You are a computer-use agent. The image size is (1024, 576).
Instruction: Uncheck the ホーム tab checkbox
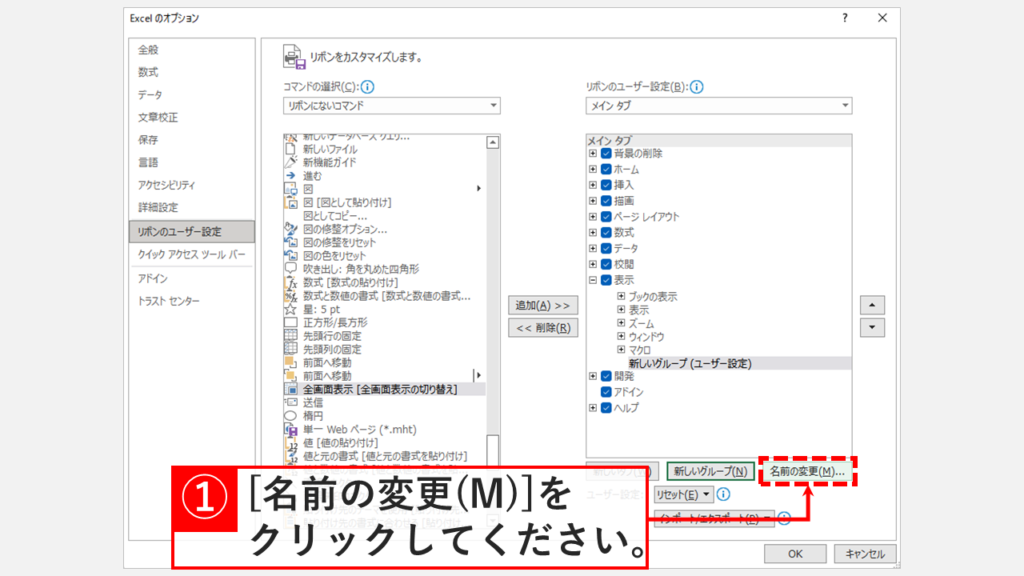tap(606, 170)
